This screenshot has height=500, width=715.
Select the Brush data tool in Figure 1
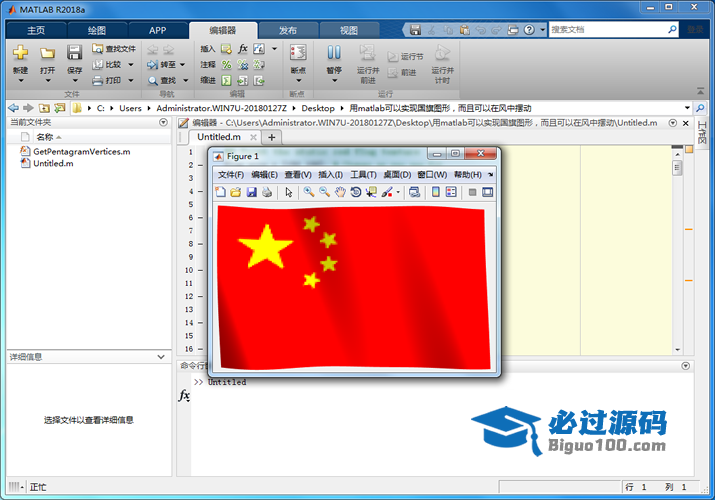click(x=387, y=192)
